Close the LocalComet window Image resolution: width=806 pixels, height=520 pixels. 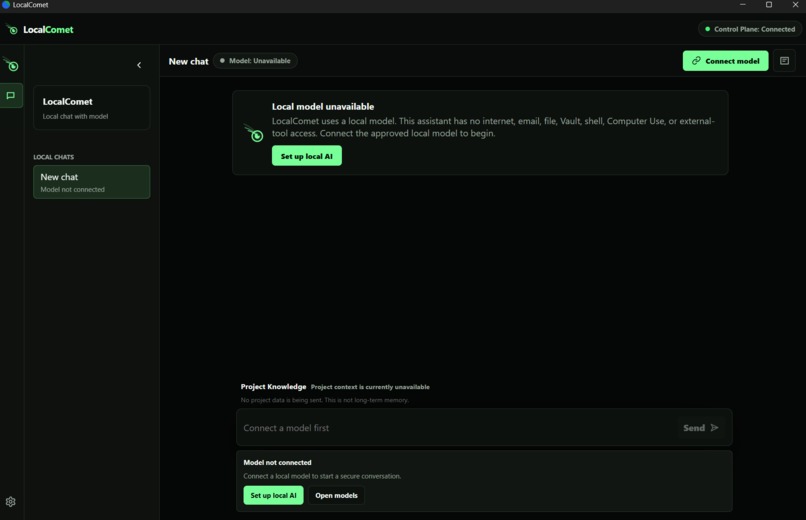(795, 5)
